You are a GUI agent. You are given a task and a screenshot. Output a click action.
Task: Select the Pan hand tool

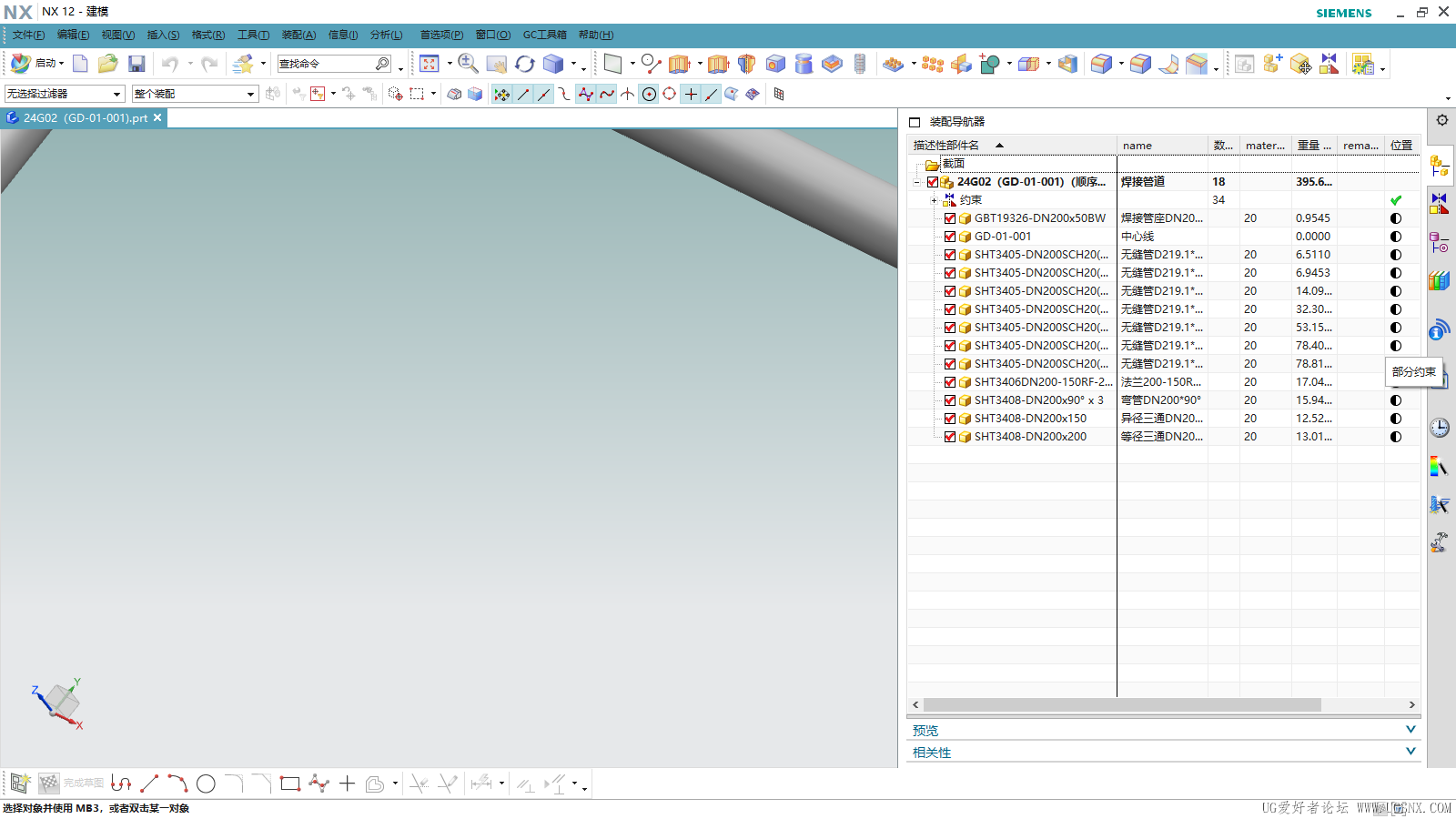coord(497,64)
